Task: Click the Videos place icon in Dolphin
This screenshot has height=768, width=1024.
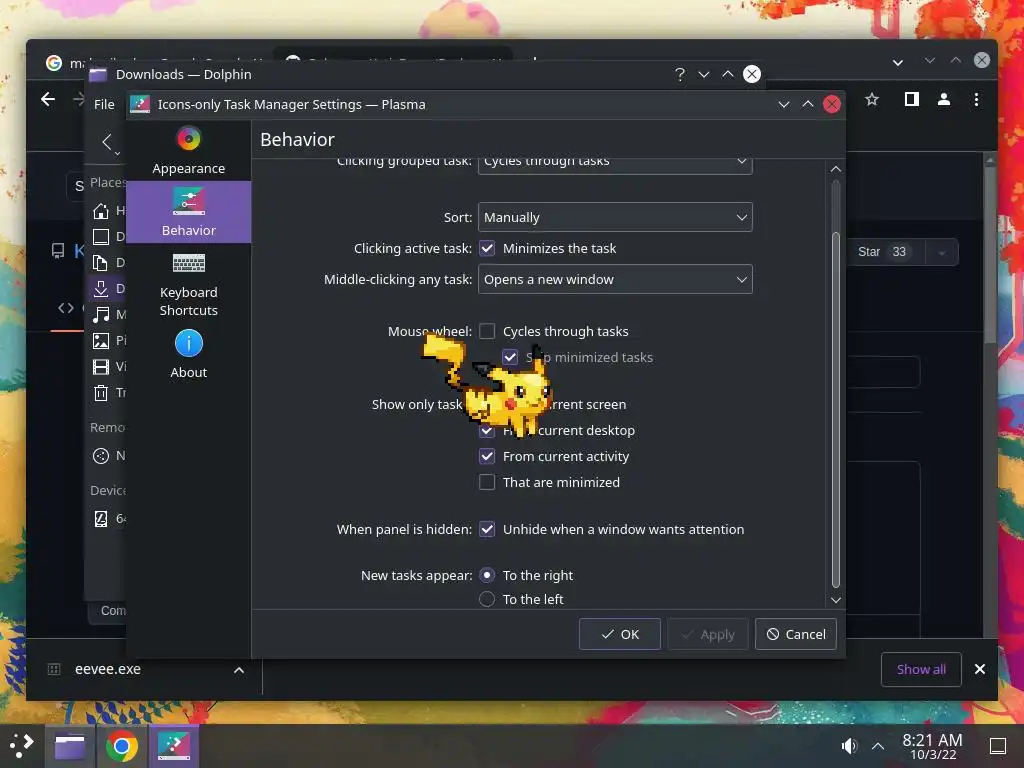Action: point(101,366)
